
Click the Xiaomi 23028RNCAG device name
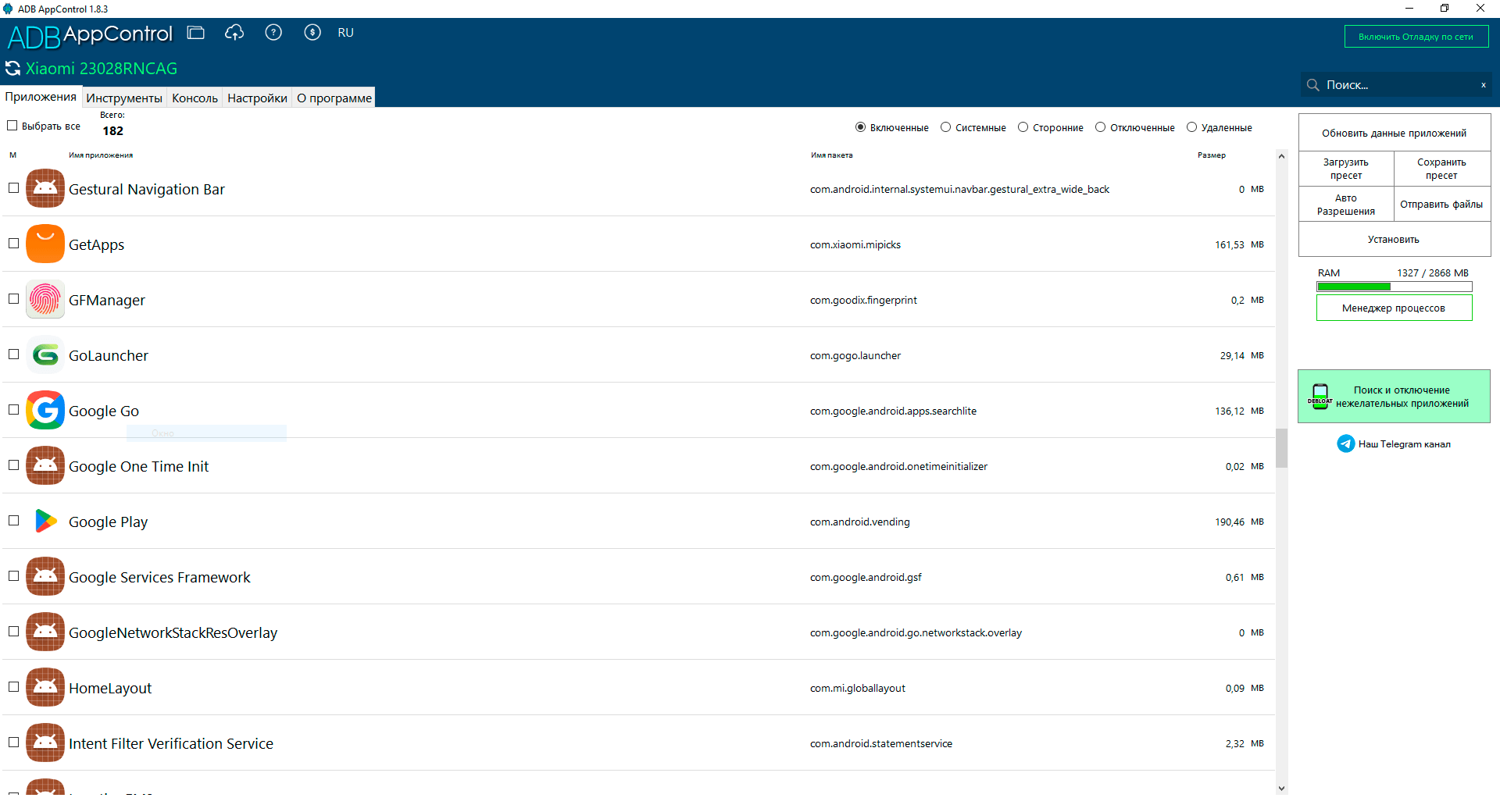coord(102,69)
